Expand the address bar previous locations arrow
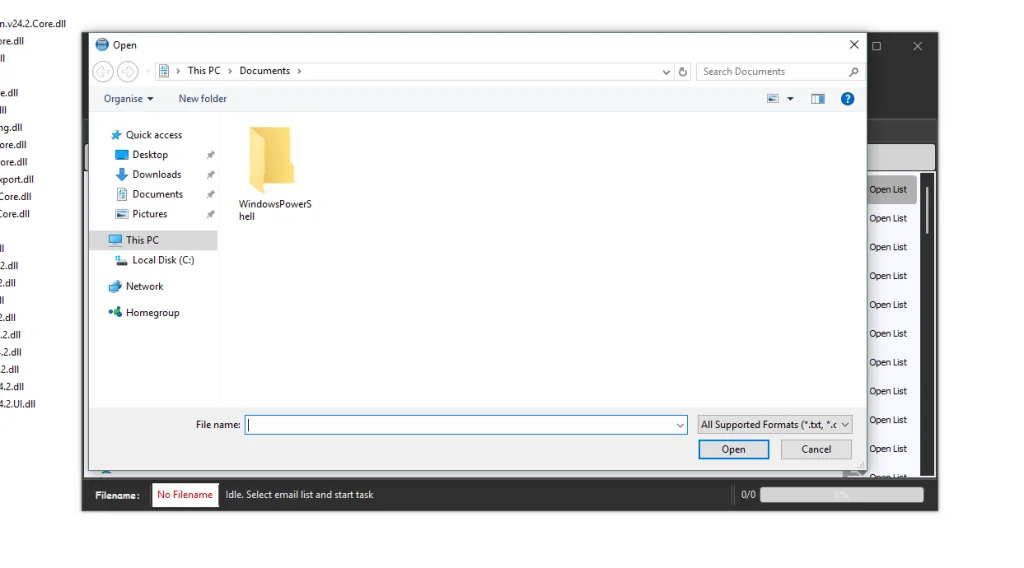Screen dimensions: 1024x568 point(667,72)
